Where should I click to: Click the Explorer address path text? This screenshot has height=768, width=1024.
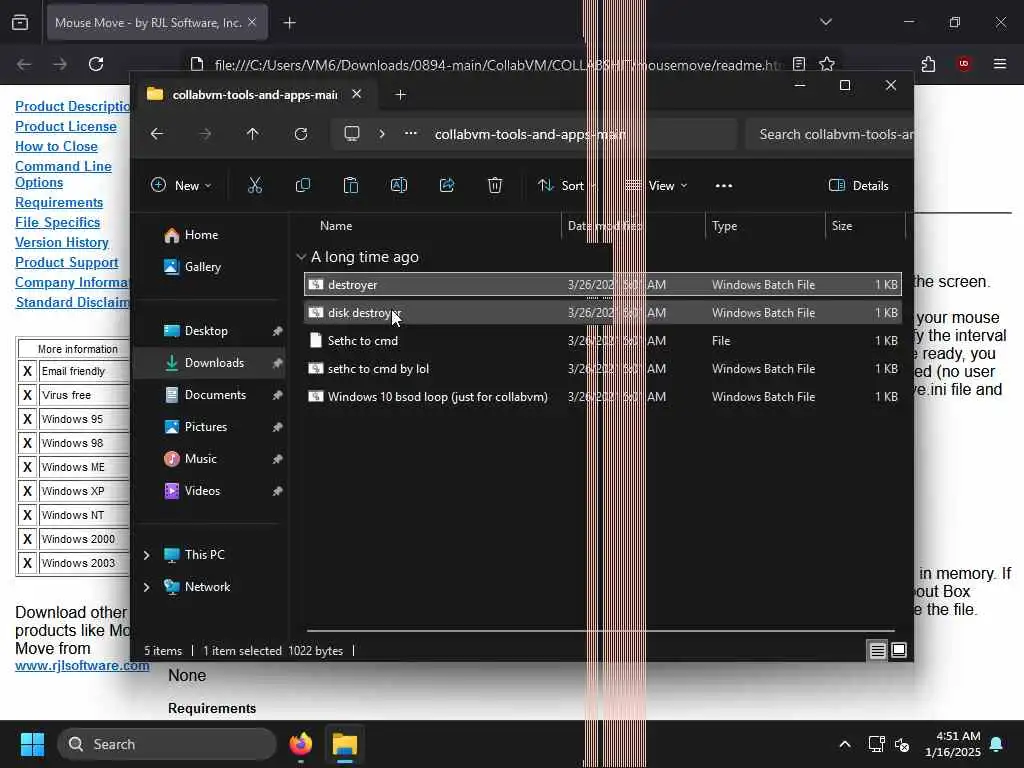coord(530,135)
